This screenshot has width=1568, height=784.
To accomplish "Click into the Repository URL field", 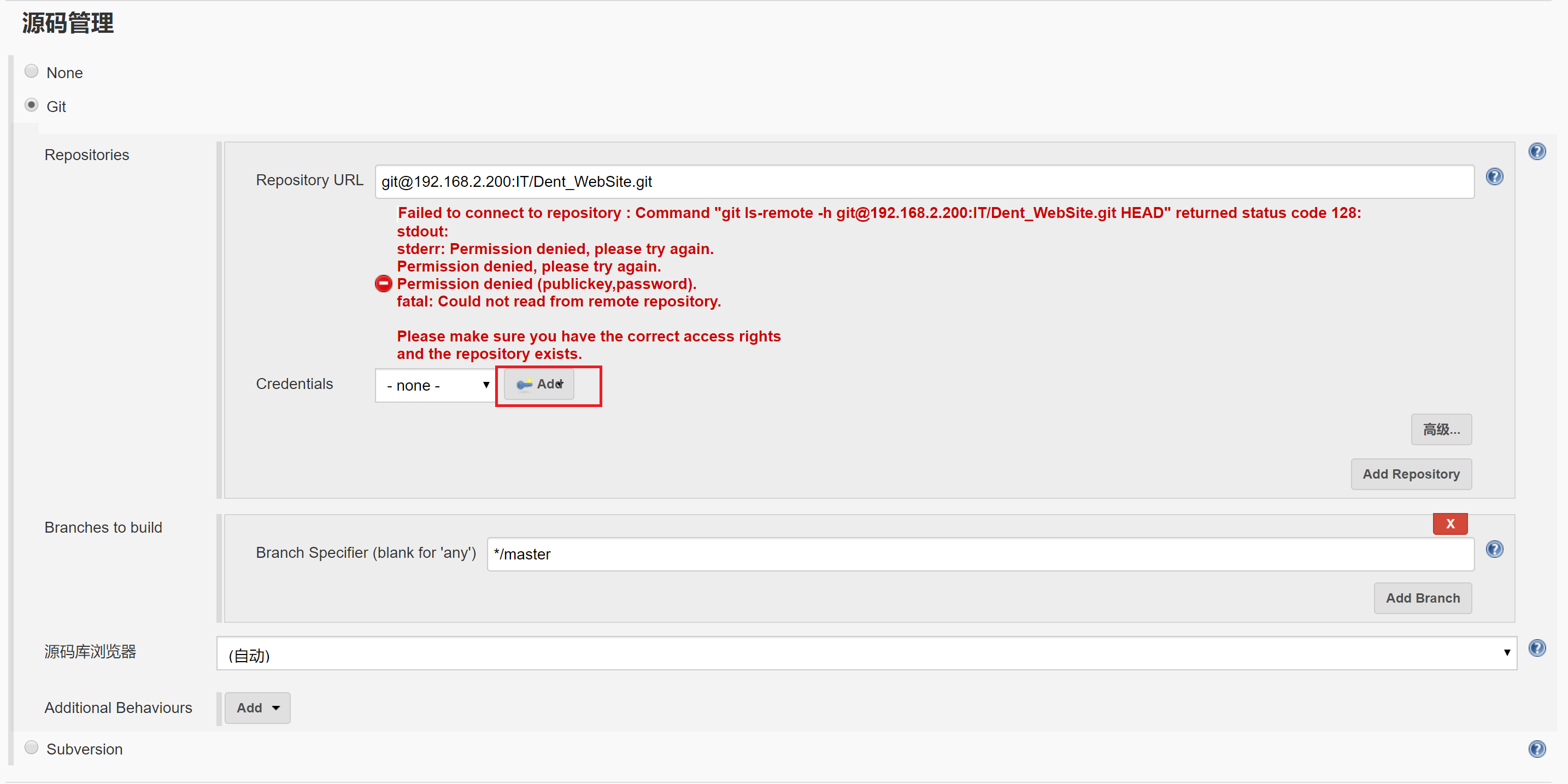I will [x=924, y=182].
